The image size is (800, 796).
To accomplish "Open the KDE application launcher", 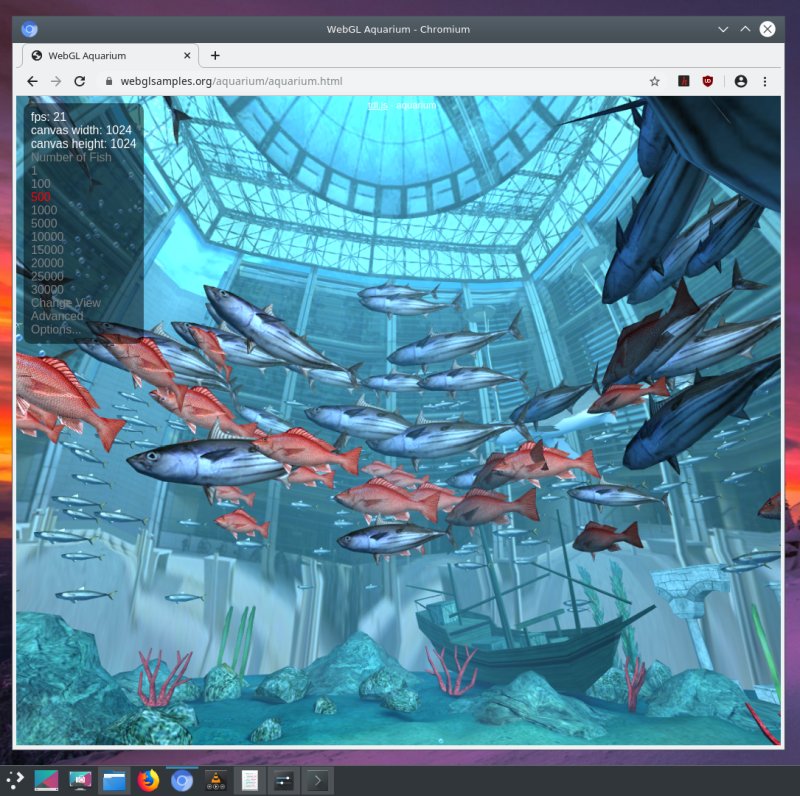I will coord(17,780).
